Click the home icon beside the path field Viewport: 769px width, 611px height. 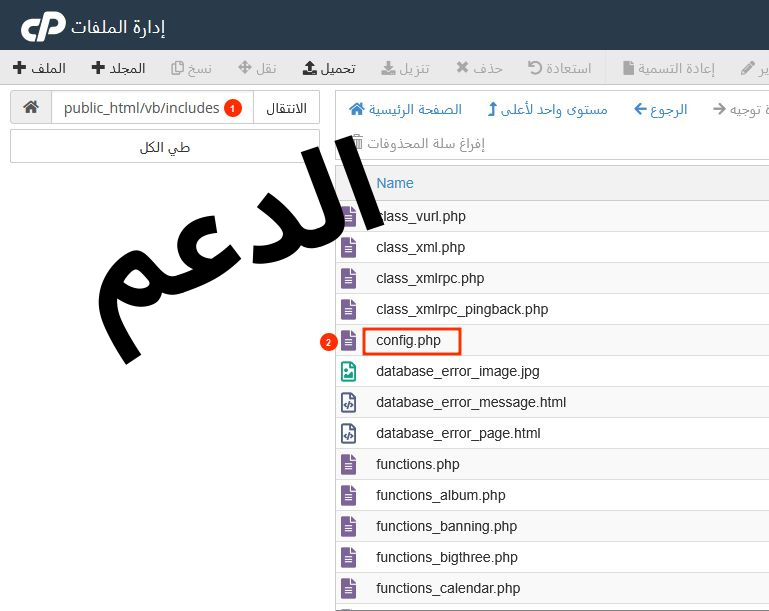(x=31, y=108)
